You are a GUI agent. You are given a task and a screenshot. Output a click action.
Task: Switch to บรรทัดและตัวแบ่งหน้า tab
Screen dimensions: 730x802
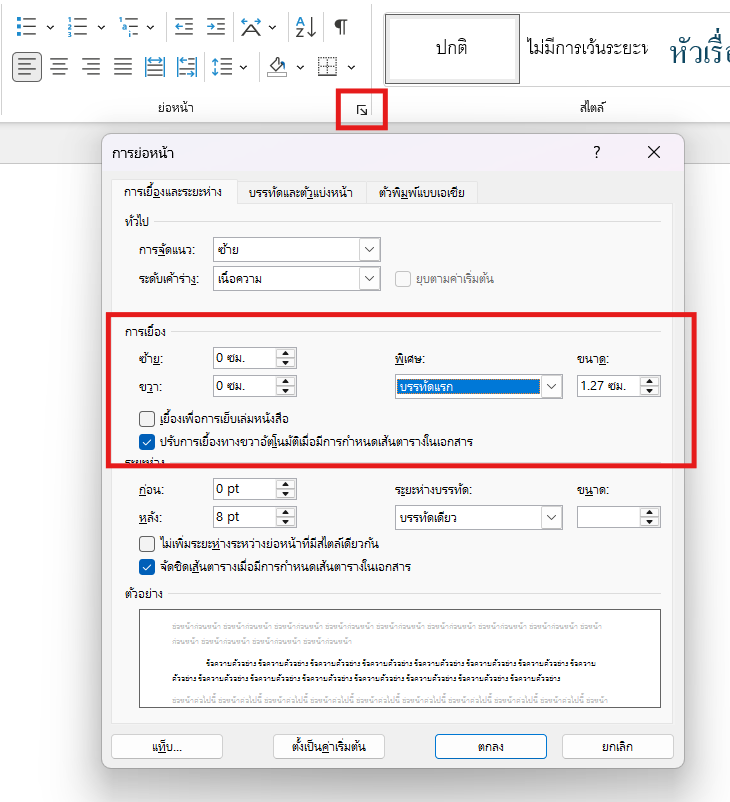pyautogui.click(x=301, y=193)
